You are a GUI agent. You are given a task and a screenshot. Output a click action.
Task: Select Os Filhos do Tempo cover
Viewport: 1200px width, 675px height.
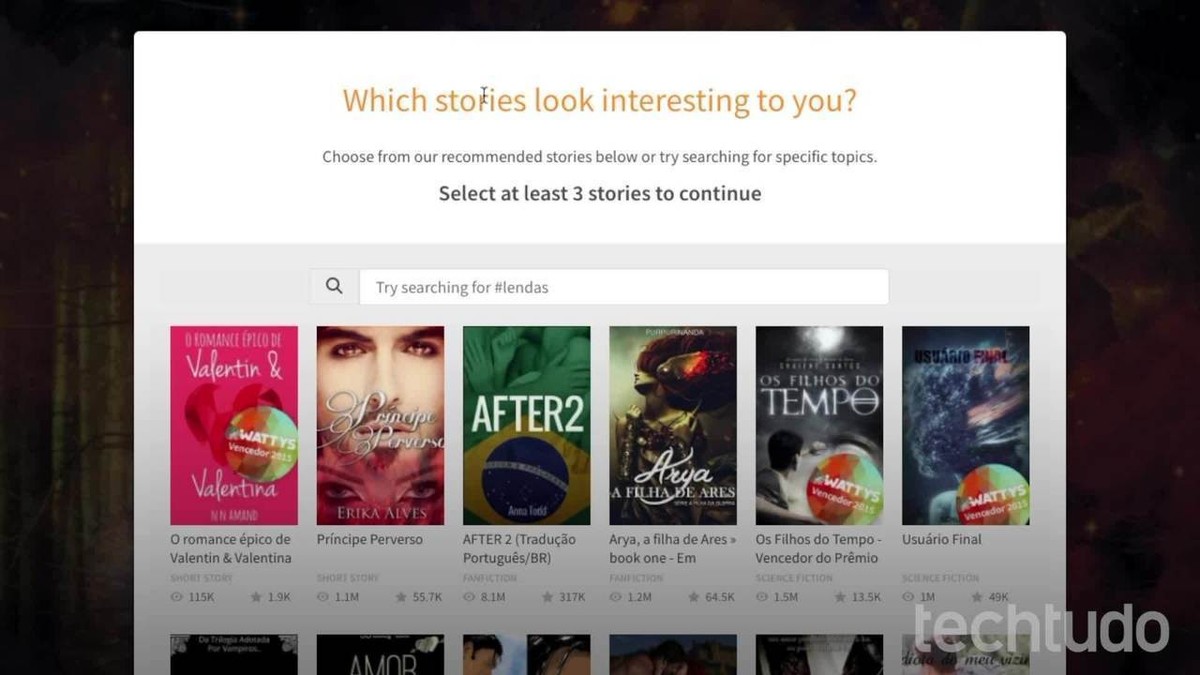[819, 425]
